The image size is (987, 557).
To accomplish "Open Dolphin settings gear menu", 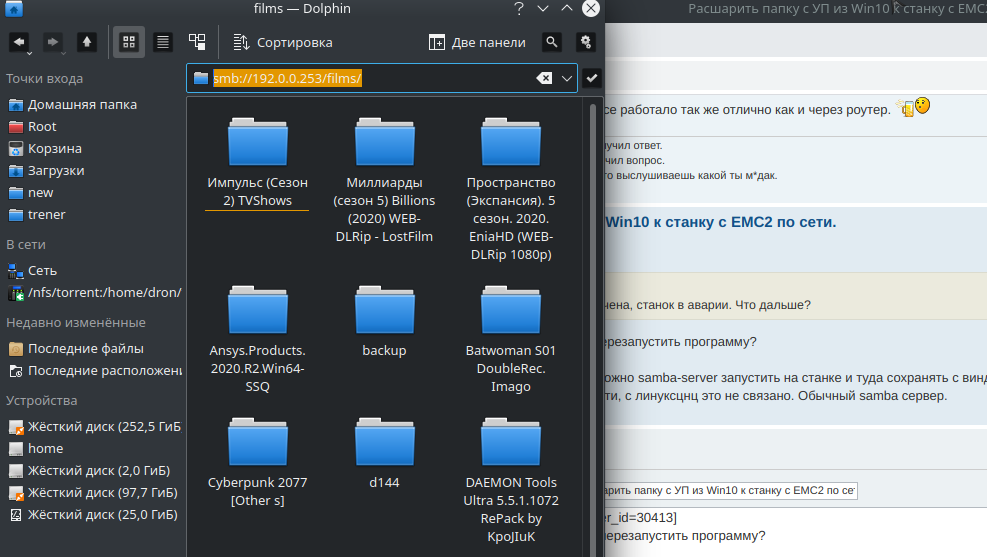I will pyautogui.click(x=586, y=42).
